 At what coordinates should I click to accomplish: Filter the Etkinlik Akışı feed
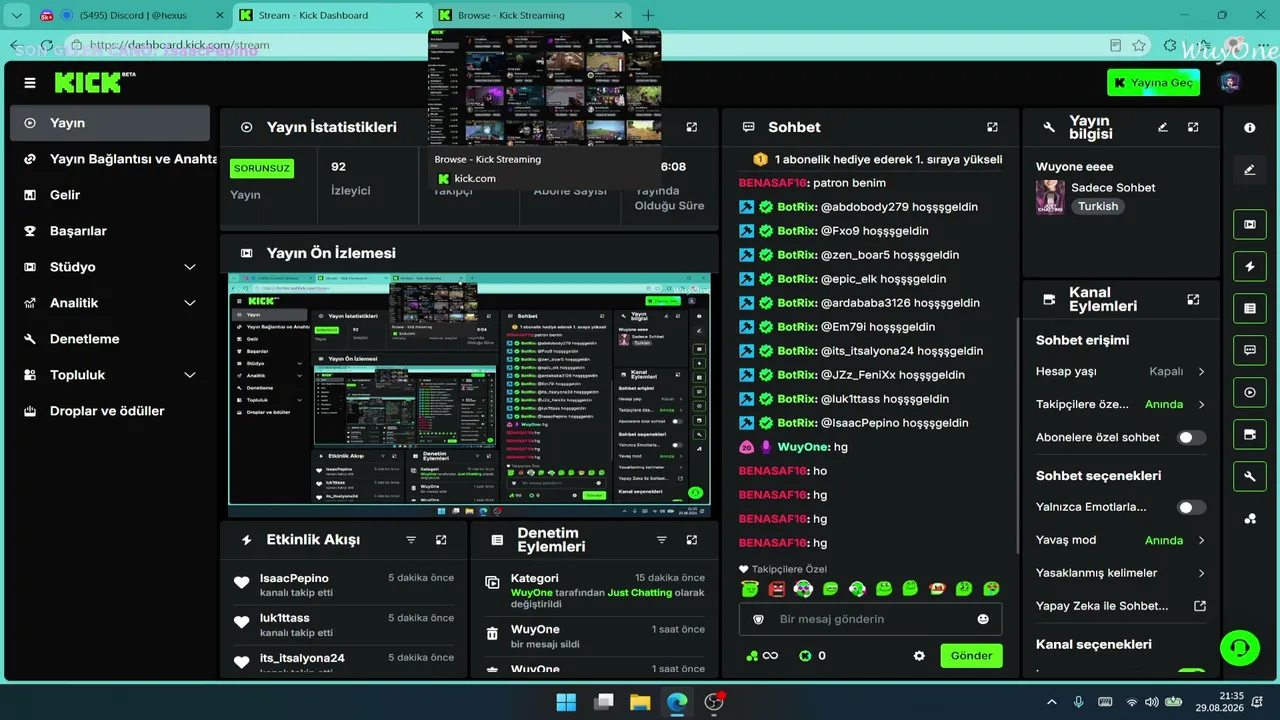(x=411, y=540)
